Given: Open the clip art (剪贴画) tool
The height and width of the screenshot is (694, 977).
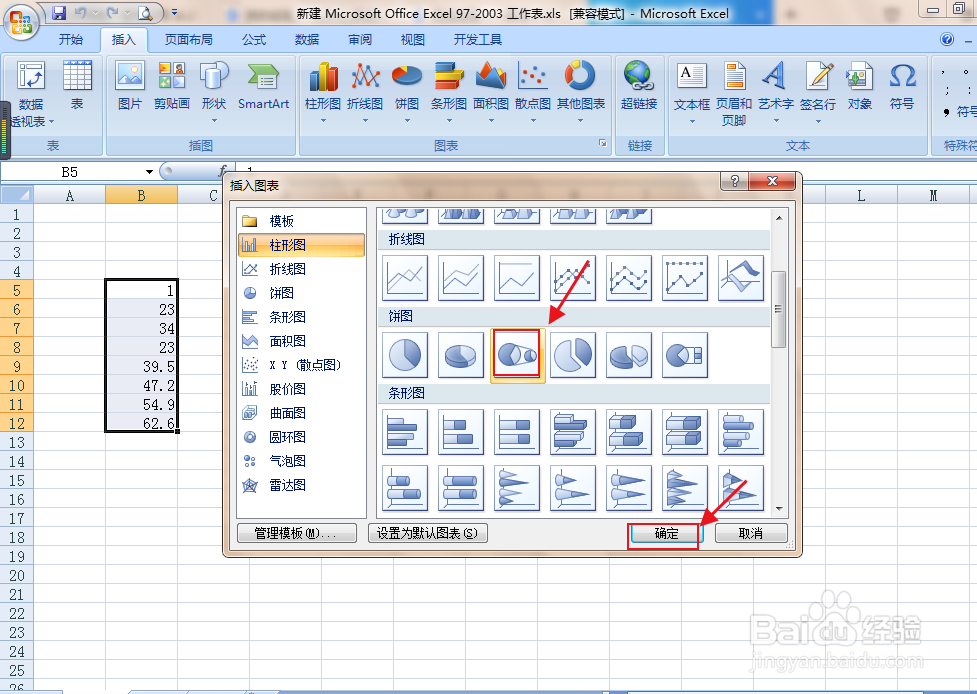Looking at the screenshot, I should (172, 86).
